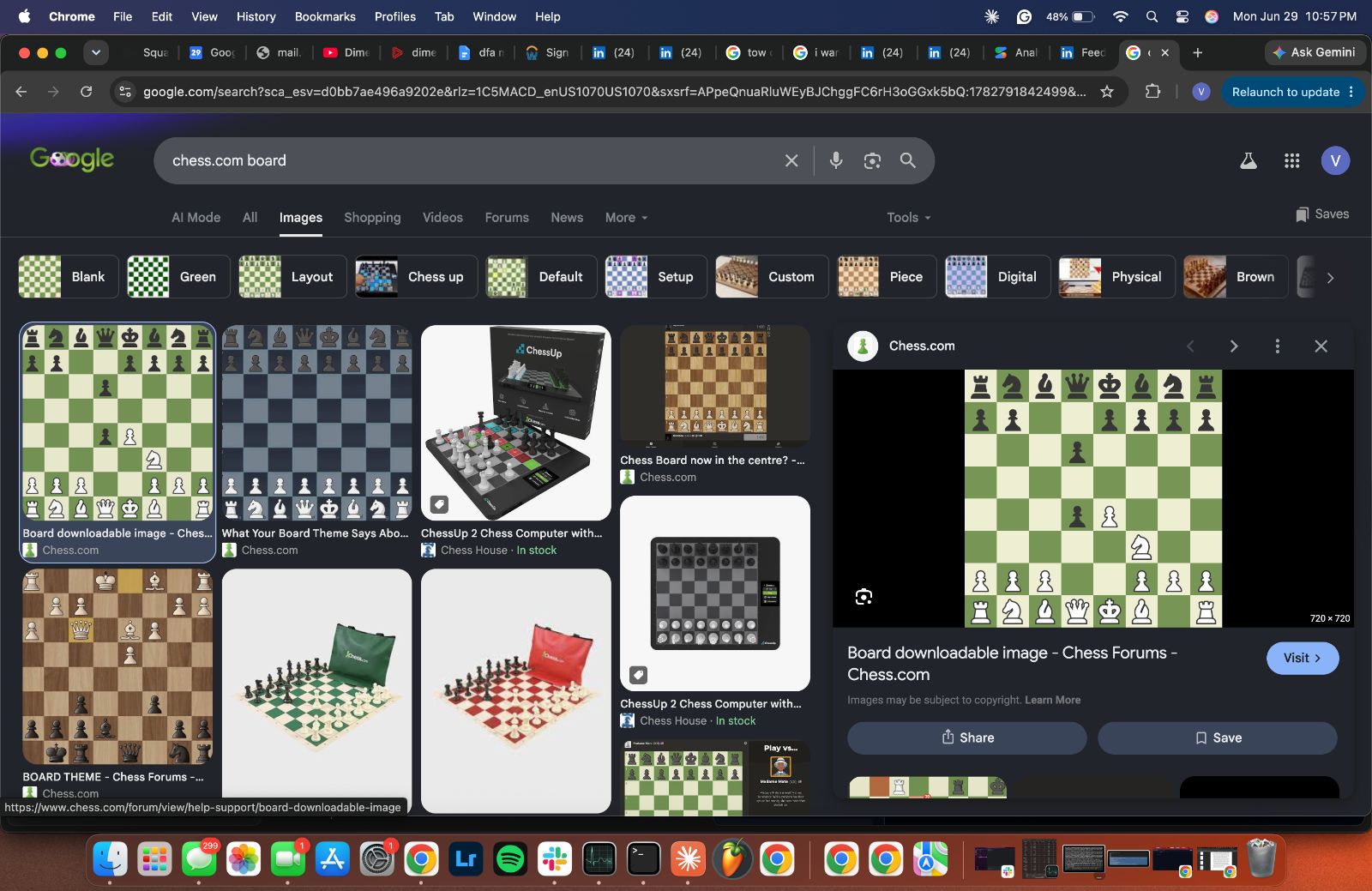1372x891 pixels.
Task: View site information icon in address bar
Action: point(125,92)
